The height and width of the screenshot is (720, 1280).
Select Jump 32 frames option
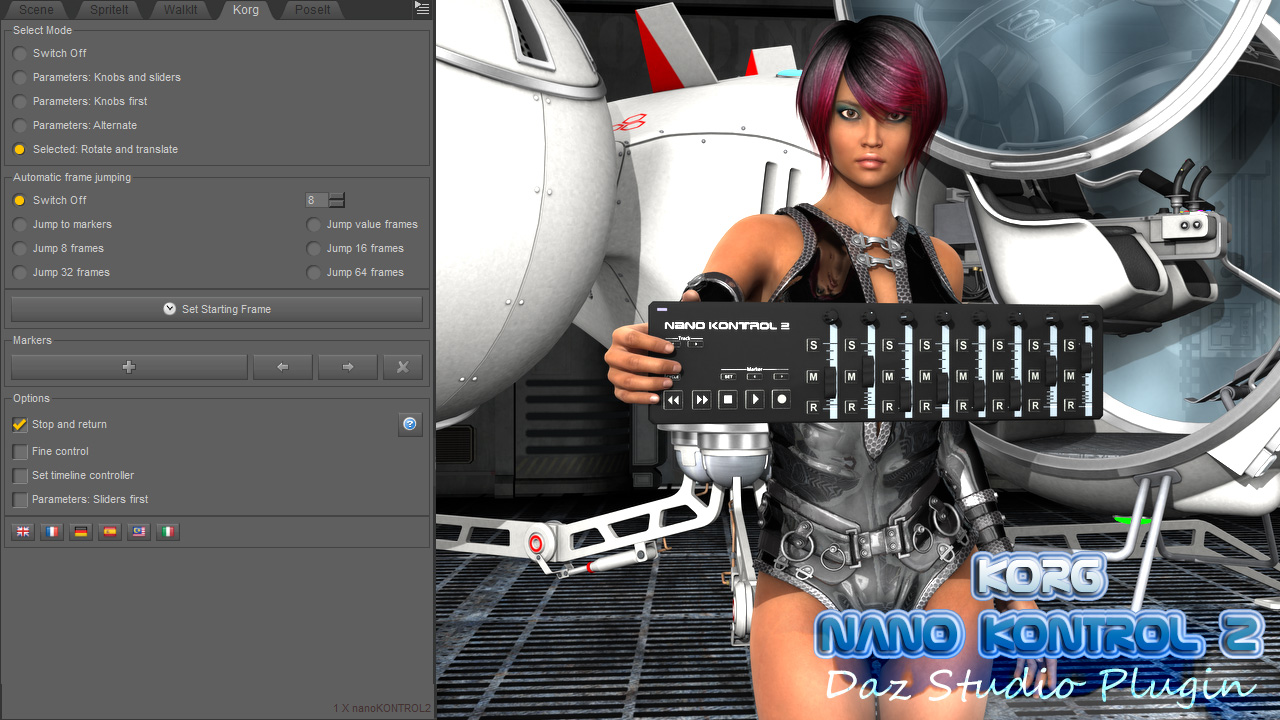coord(61,272)
